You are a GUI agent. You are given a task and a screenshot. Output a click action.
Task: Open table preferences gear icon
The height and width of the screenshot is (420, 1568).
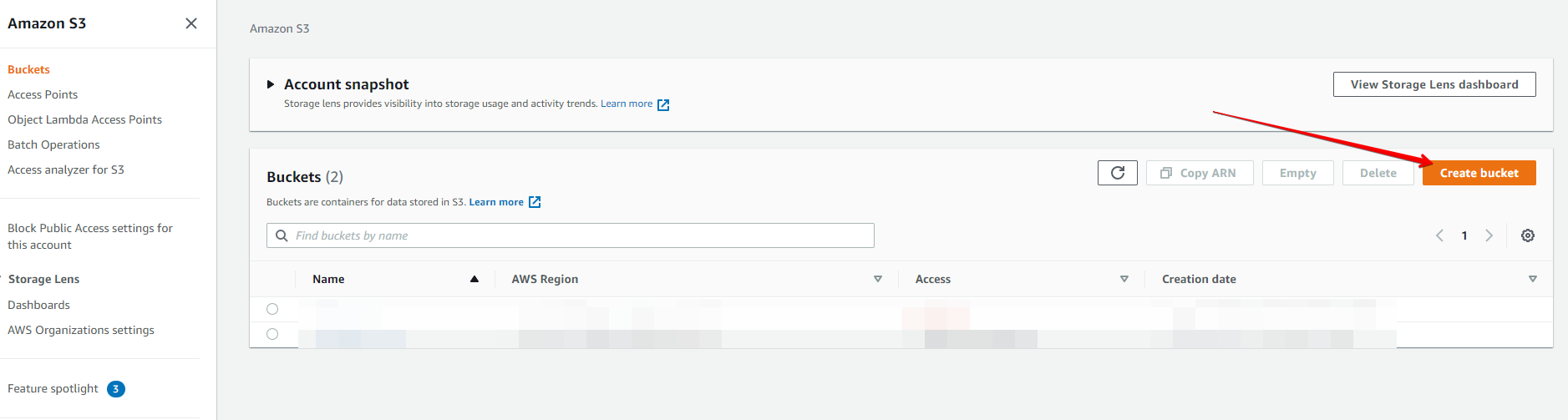pos(1528,235)
